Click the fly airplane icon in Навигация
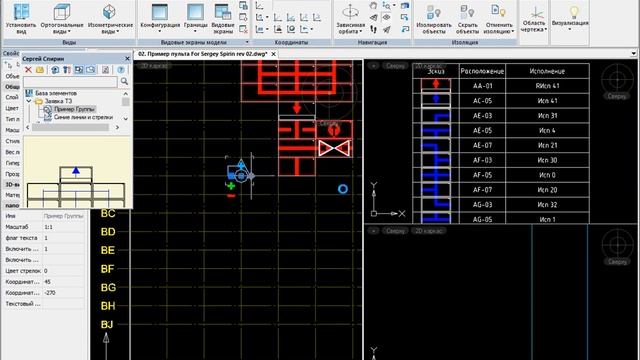 387,29
